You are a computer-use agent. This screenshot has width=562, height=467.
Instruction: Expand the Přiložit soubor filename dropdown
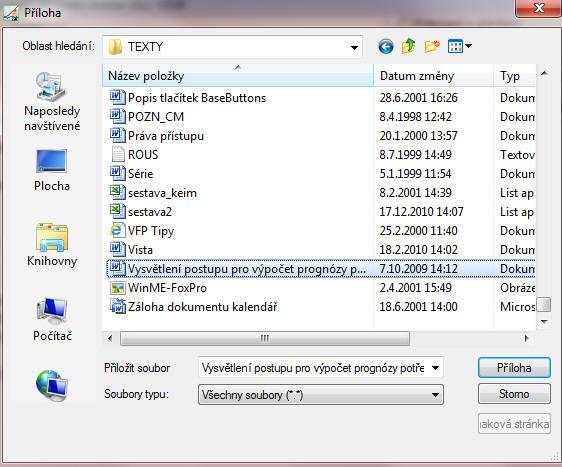click(435, 368)
